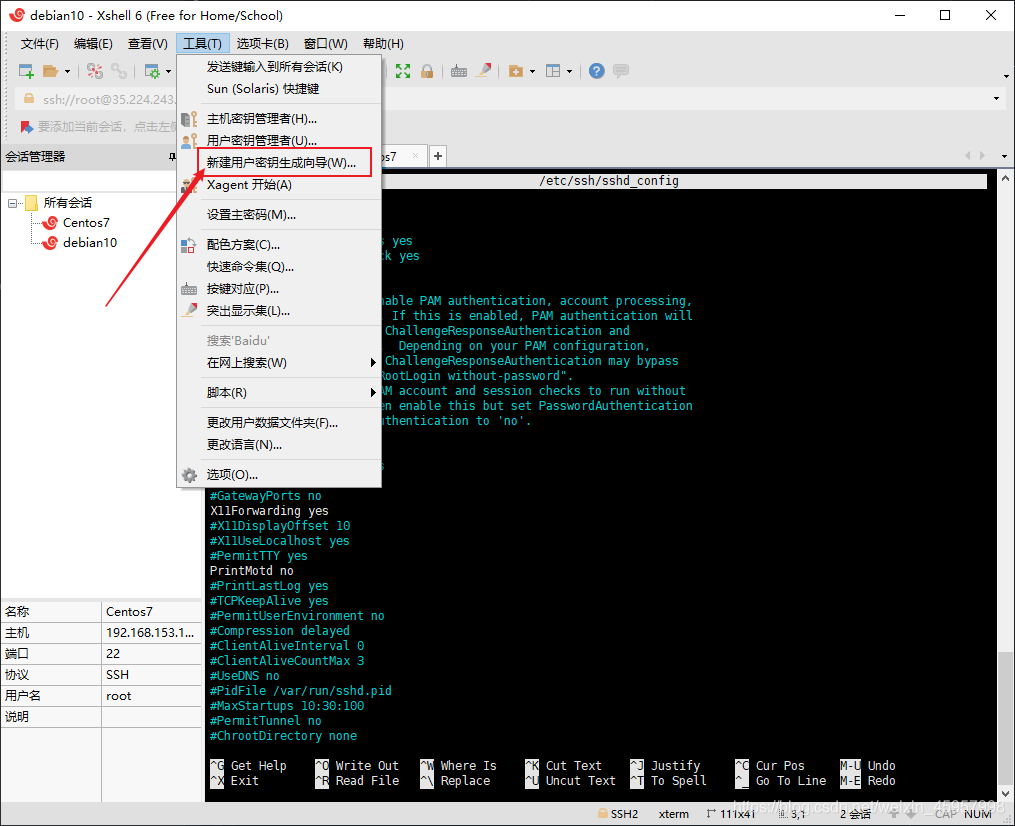Close the Centos7 tab with its x
The image size is (1015, 826).
[416, 156]
